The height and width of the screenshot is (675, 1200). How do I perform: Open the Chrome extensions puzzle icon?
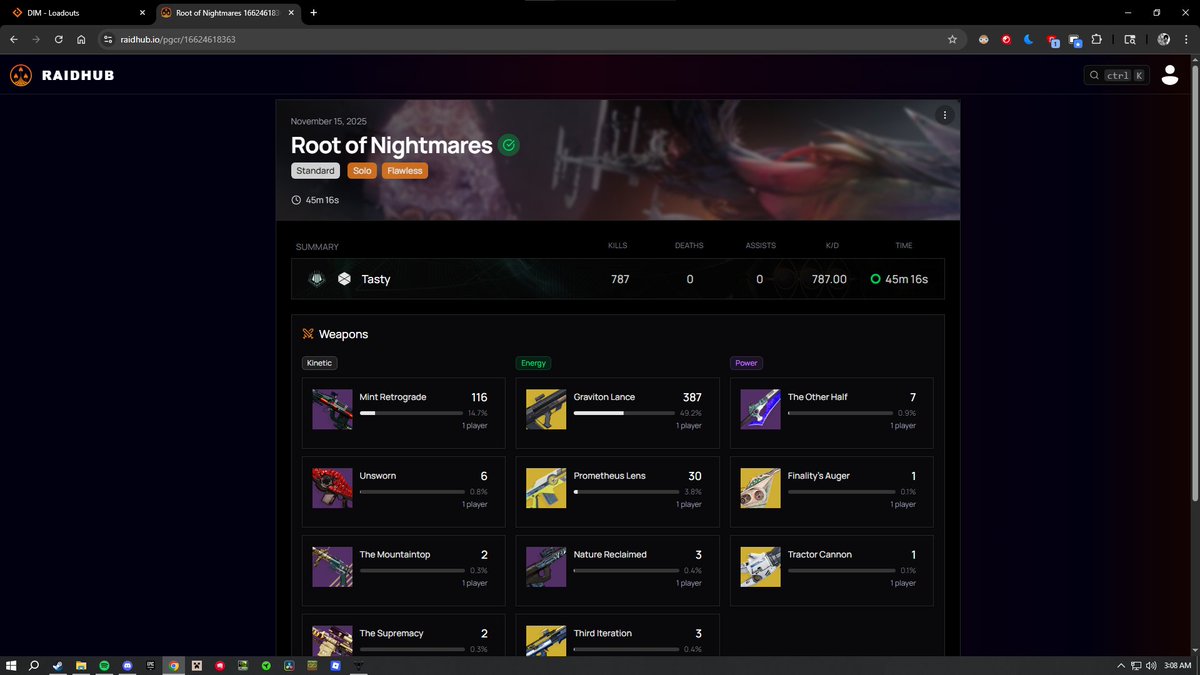click(x=1097, y=40)
